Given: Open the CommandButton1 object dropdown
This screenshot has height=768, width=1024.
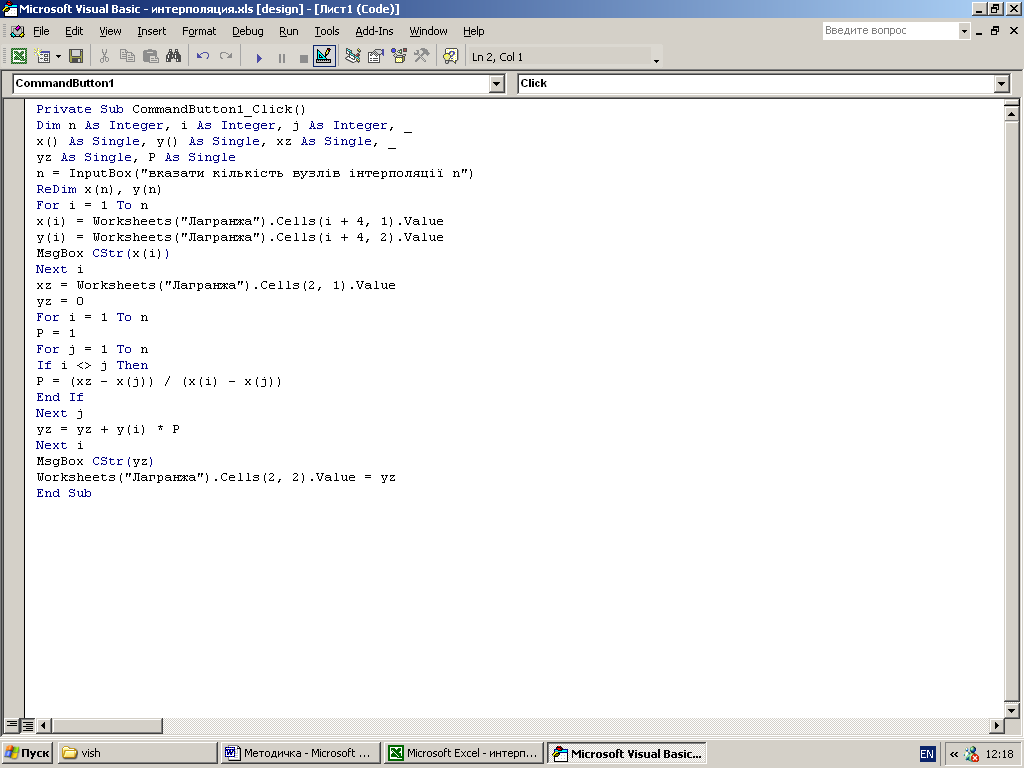Looking at the screenshot, I should click(x=496, y=84).
